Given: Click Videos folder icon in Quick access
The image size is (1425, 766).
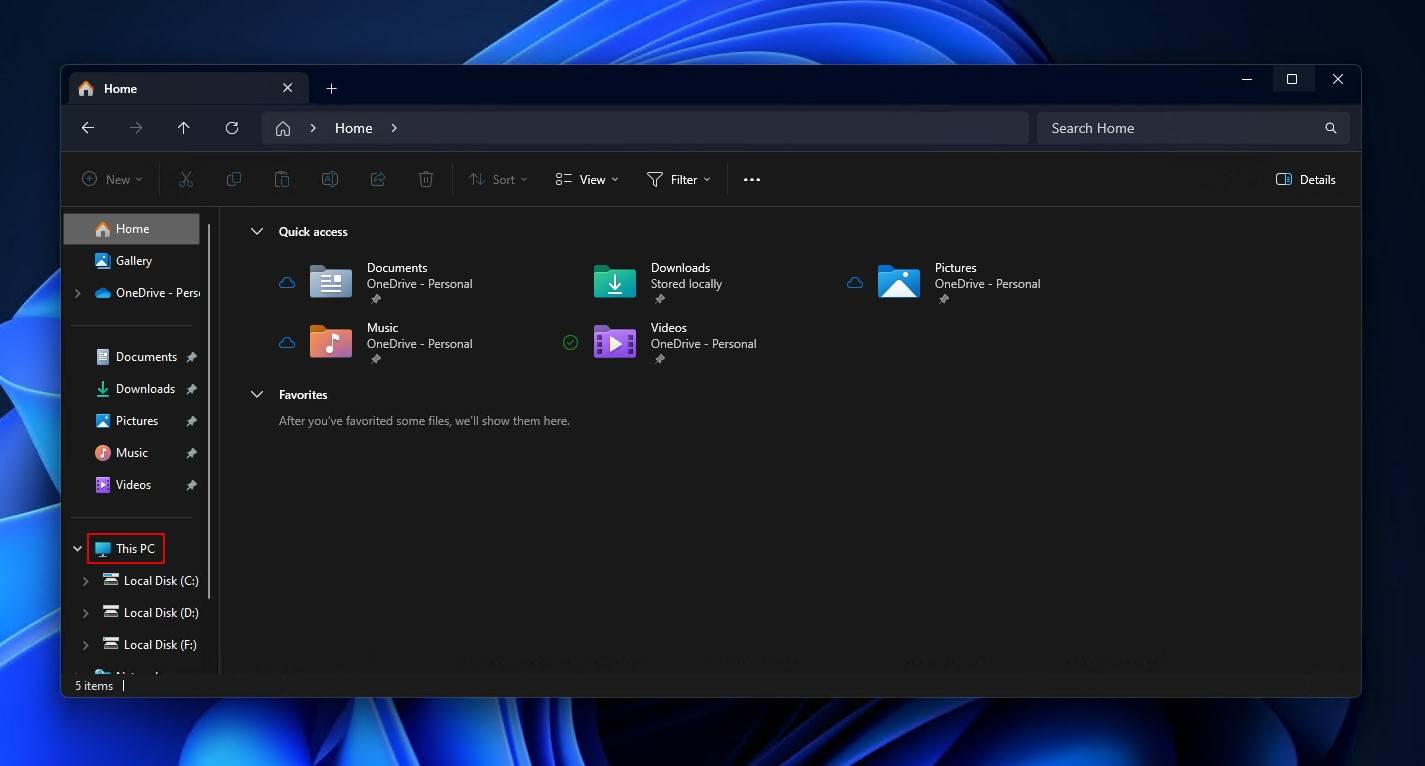Looking at the screenshot, I should click(615, 342).
